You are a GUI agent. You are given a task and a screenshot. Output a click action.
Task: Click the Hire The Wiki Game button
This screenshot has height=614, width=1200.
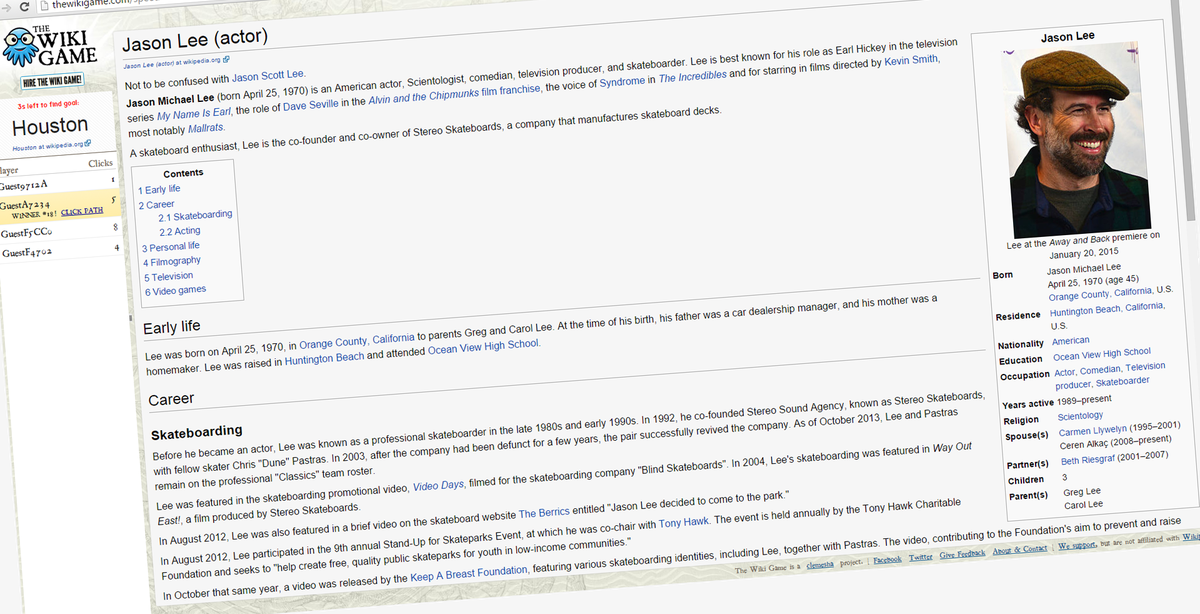[x=53, y=80]
